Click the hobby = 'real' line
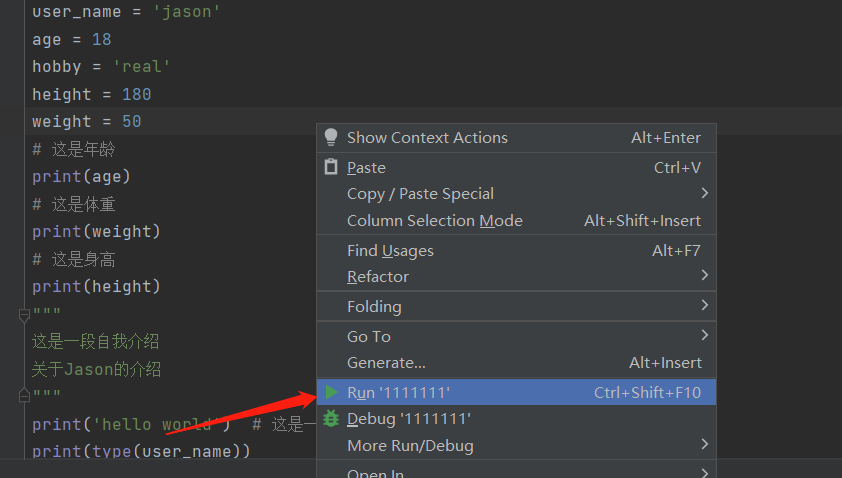The image size is (842, 478). pos(101,66)
